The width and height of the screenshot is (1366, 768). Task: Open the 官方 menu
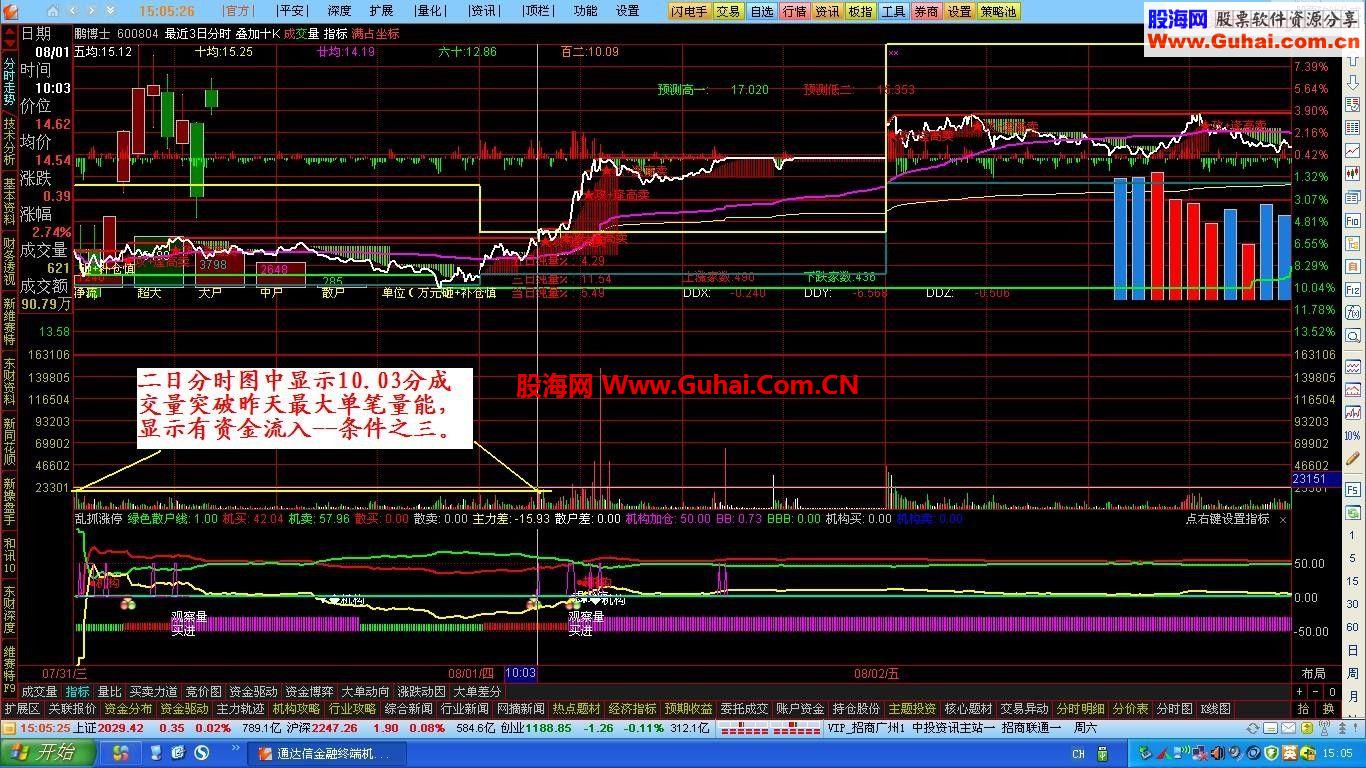point(238,11)
